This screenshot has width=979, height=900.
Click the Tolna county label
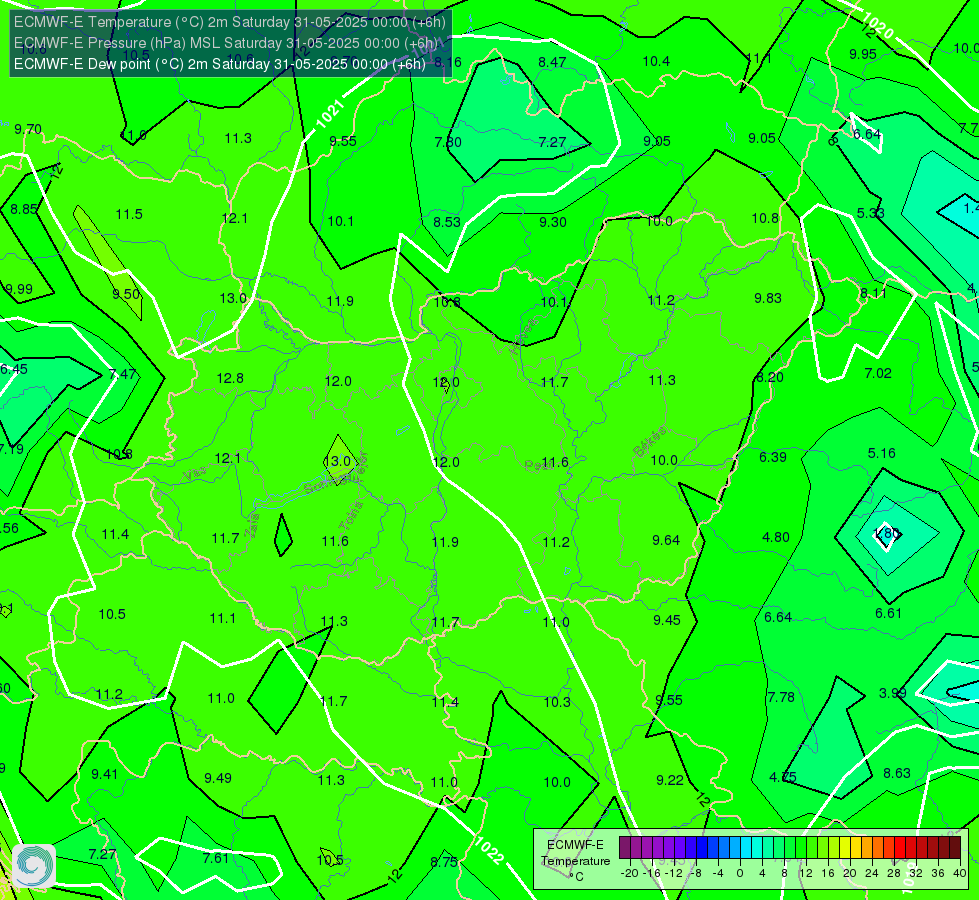click(351, 516)
